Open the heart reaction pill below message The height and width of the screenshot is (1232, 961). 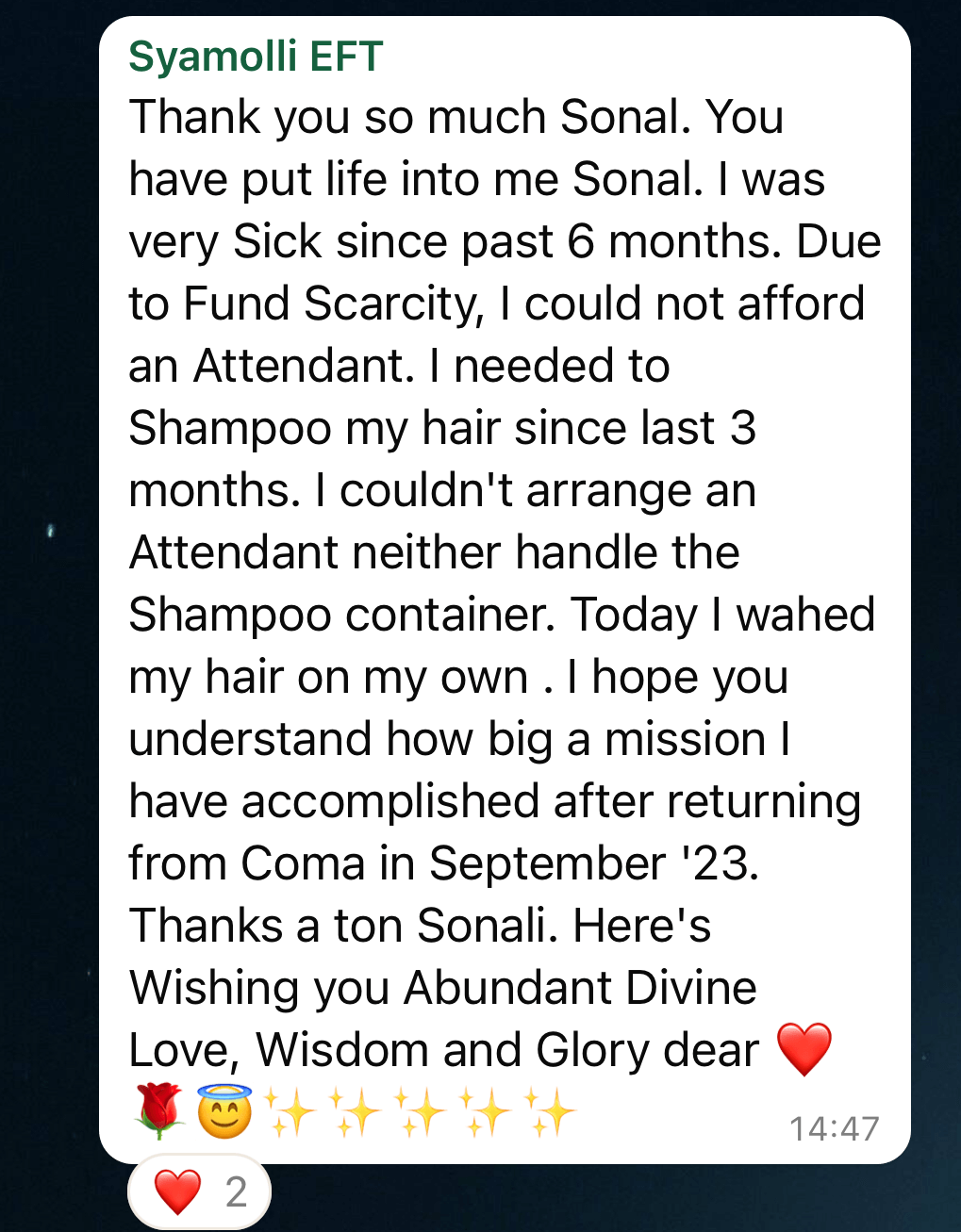pos(199,1192)
